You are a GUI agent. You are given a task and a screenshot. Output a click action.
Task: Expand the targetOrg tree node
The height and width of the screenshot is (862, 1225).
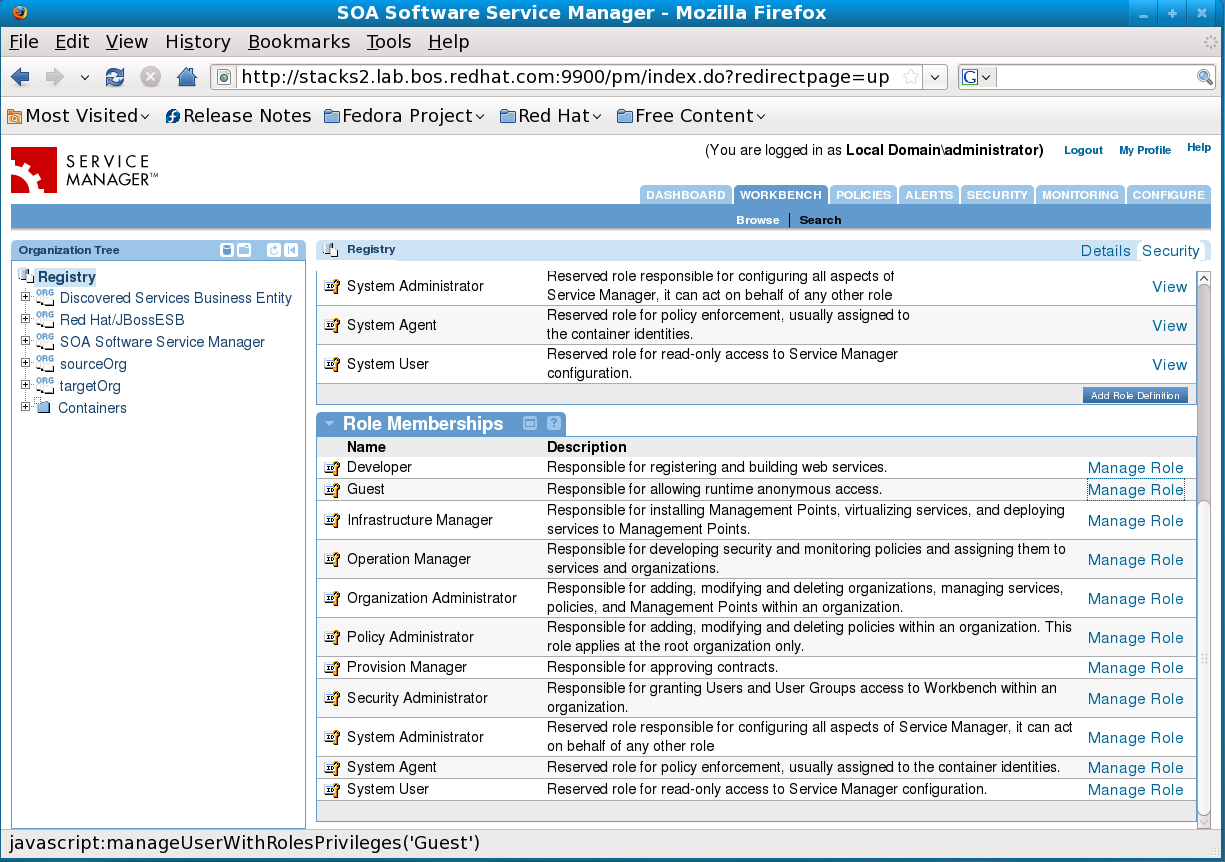click(25, 385)
